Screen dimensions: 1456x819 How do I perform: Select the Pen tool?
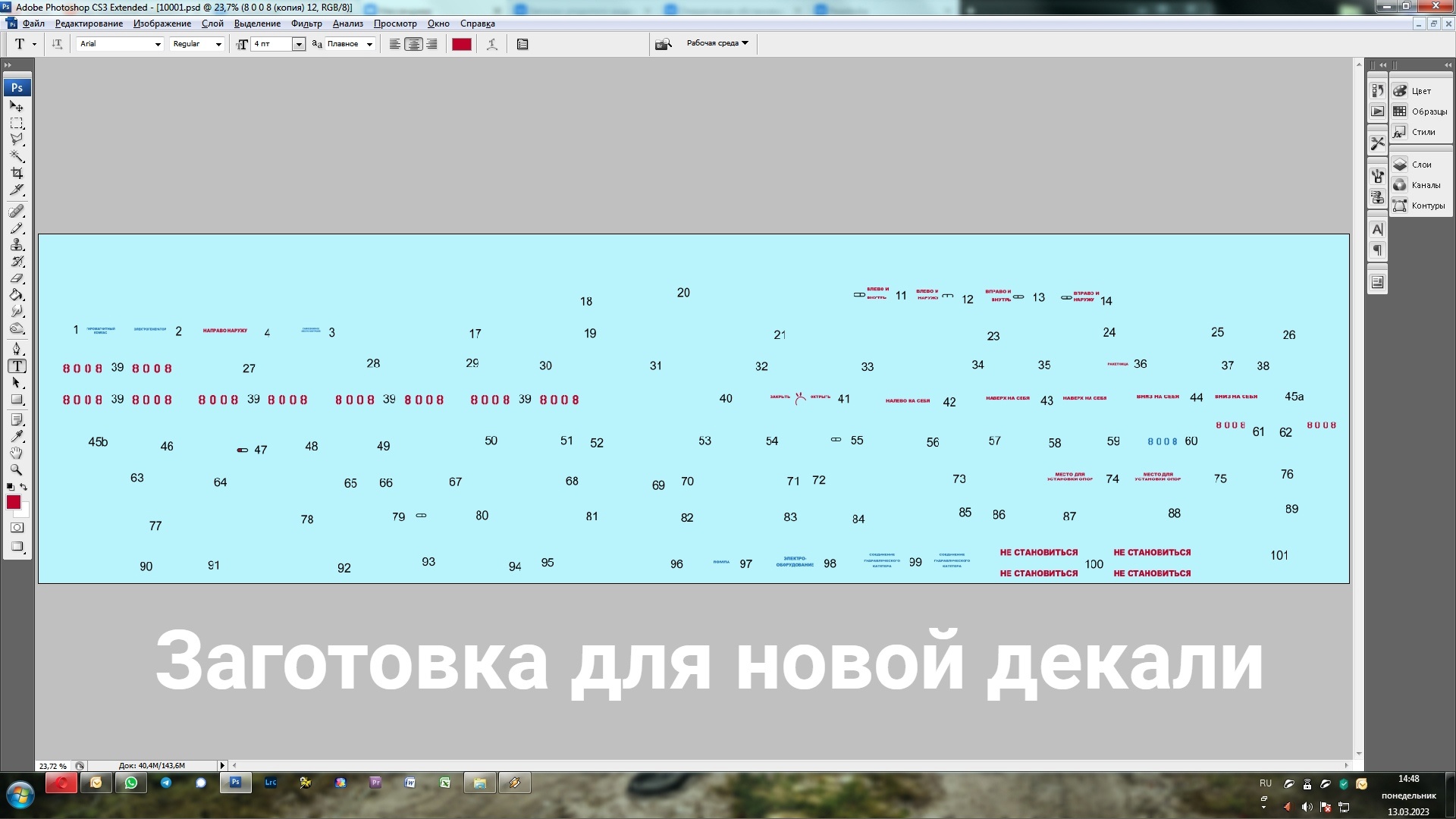point(17,349)
